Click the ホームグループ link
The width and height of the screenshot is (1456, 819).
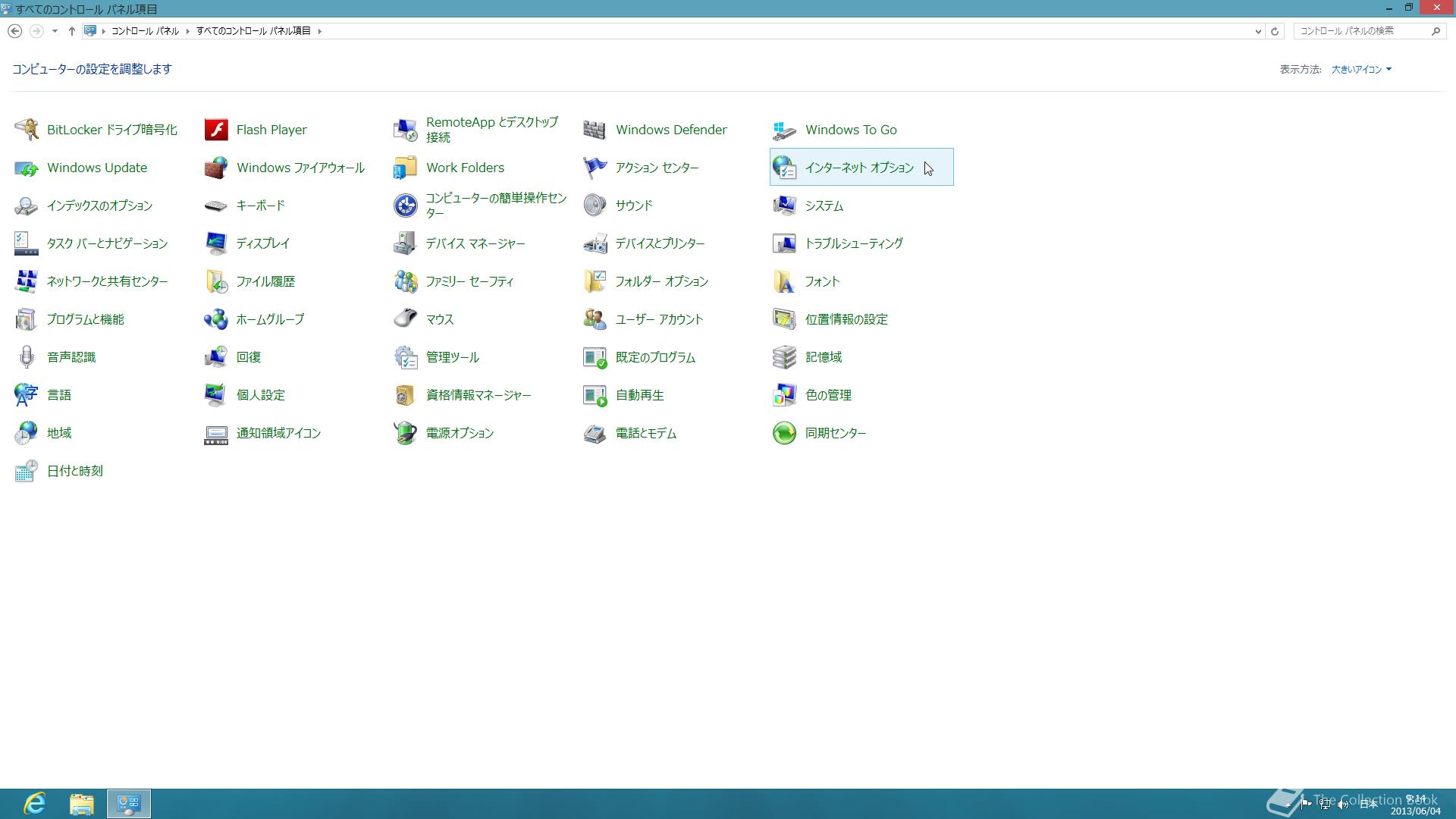[x=270, y=319]
